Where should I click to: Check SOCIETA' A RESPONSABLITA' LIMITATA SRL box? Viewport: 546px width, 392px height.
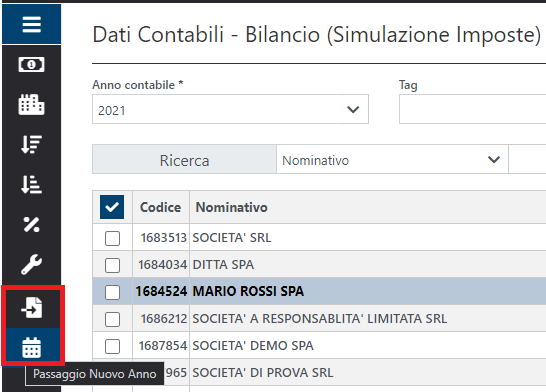112,319
